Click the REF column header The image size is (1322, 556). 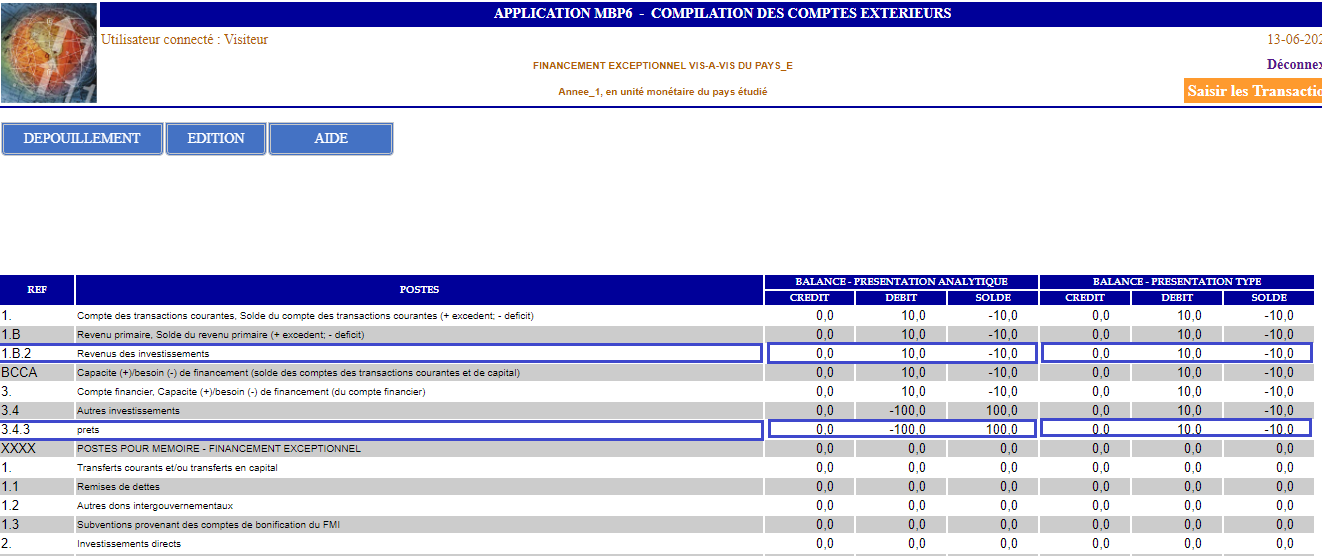click(x=37, y=290)
